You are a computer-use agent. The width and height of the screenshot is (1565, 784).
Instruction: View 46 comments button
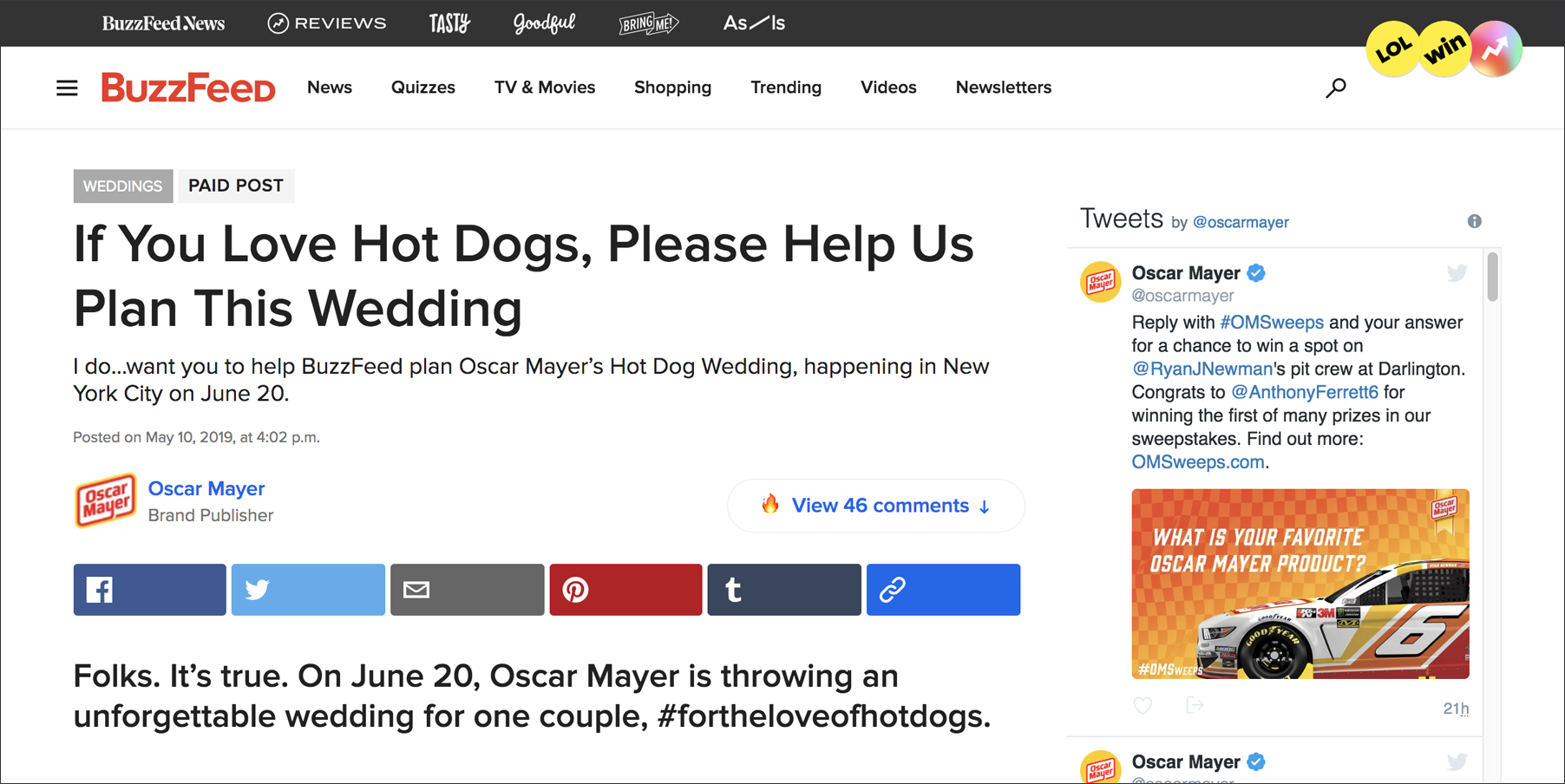[876, 506]
